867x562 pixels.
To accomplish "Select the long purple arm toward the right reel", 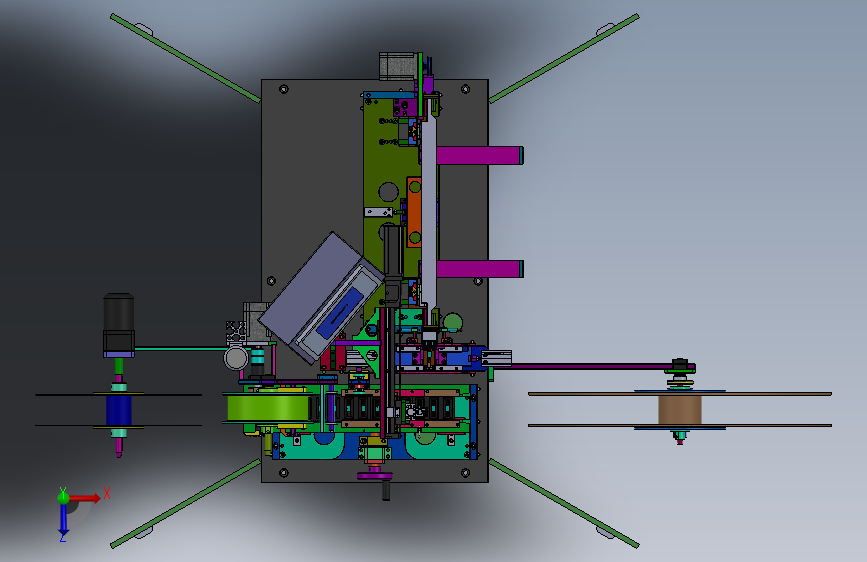I will pyautogui.click(x=592, y=366).
